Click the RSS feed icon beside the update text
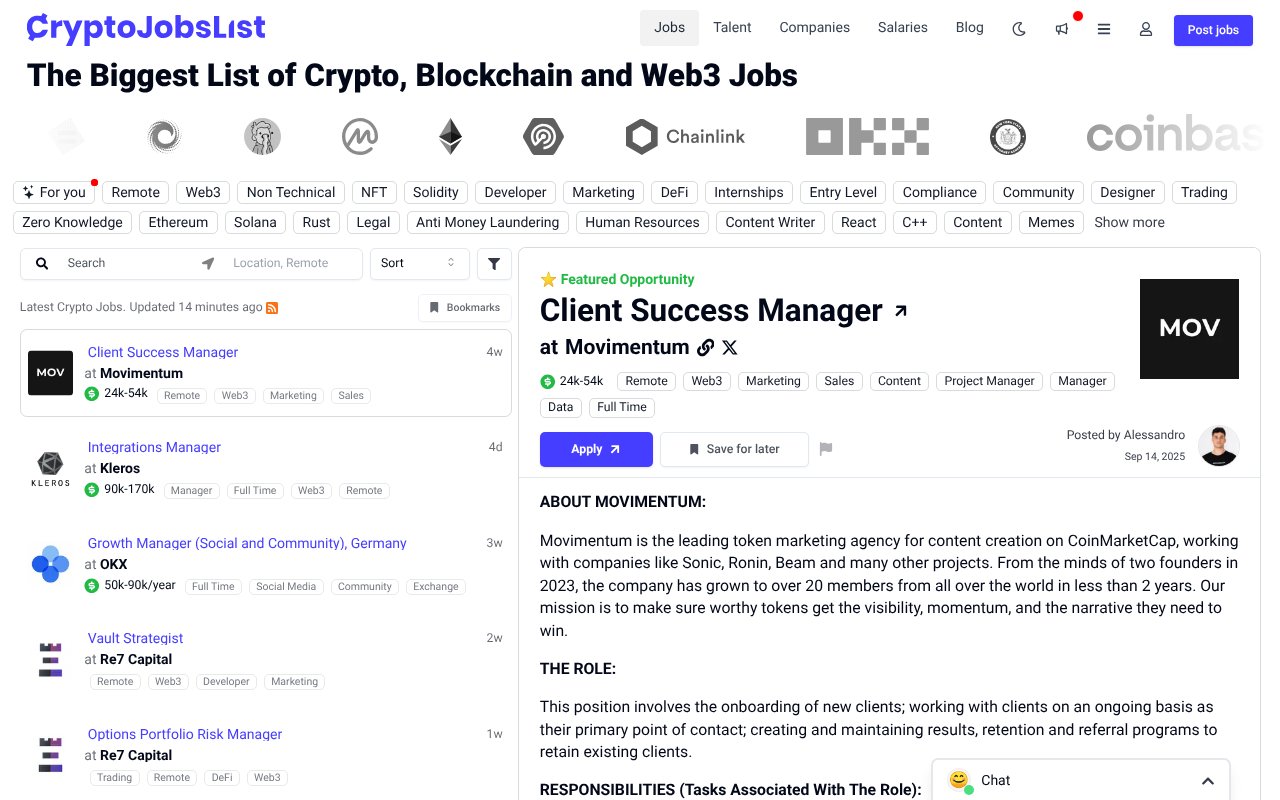 pyautogui.click(x=272, y=307)
